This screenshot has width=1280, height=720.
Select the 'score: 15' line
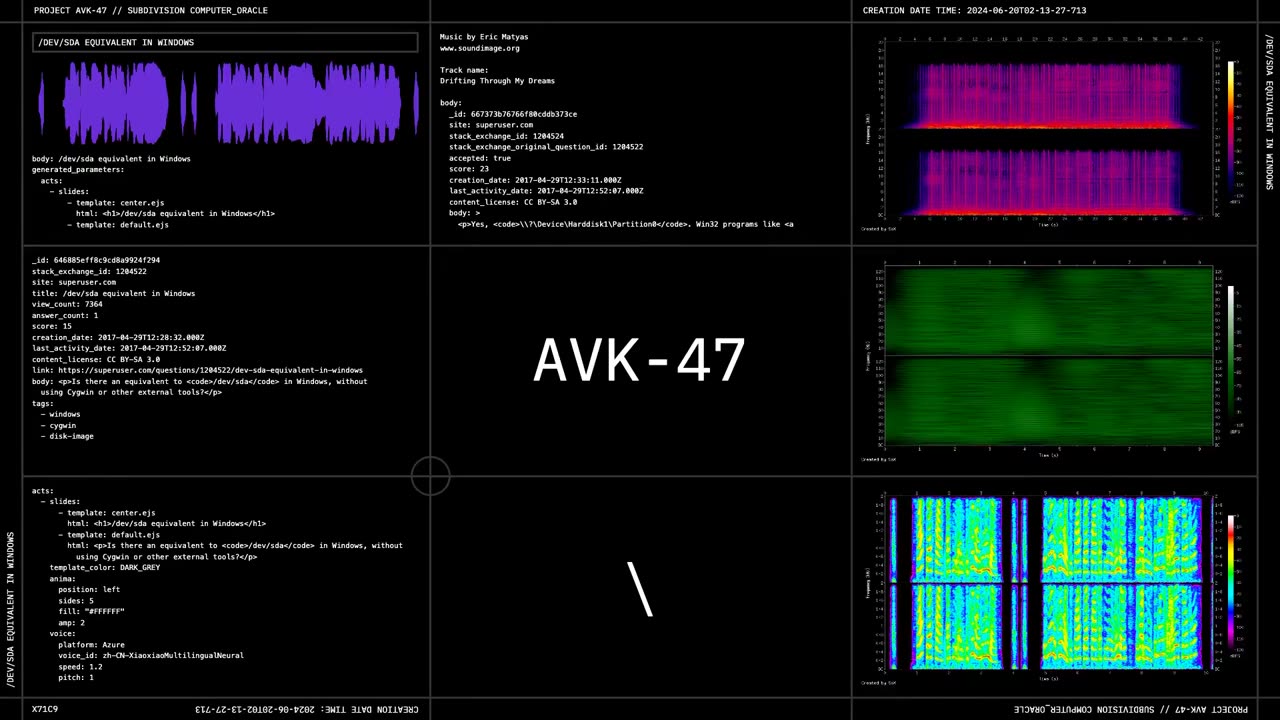52,326
